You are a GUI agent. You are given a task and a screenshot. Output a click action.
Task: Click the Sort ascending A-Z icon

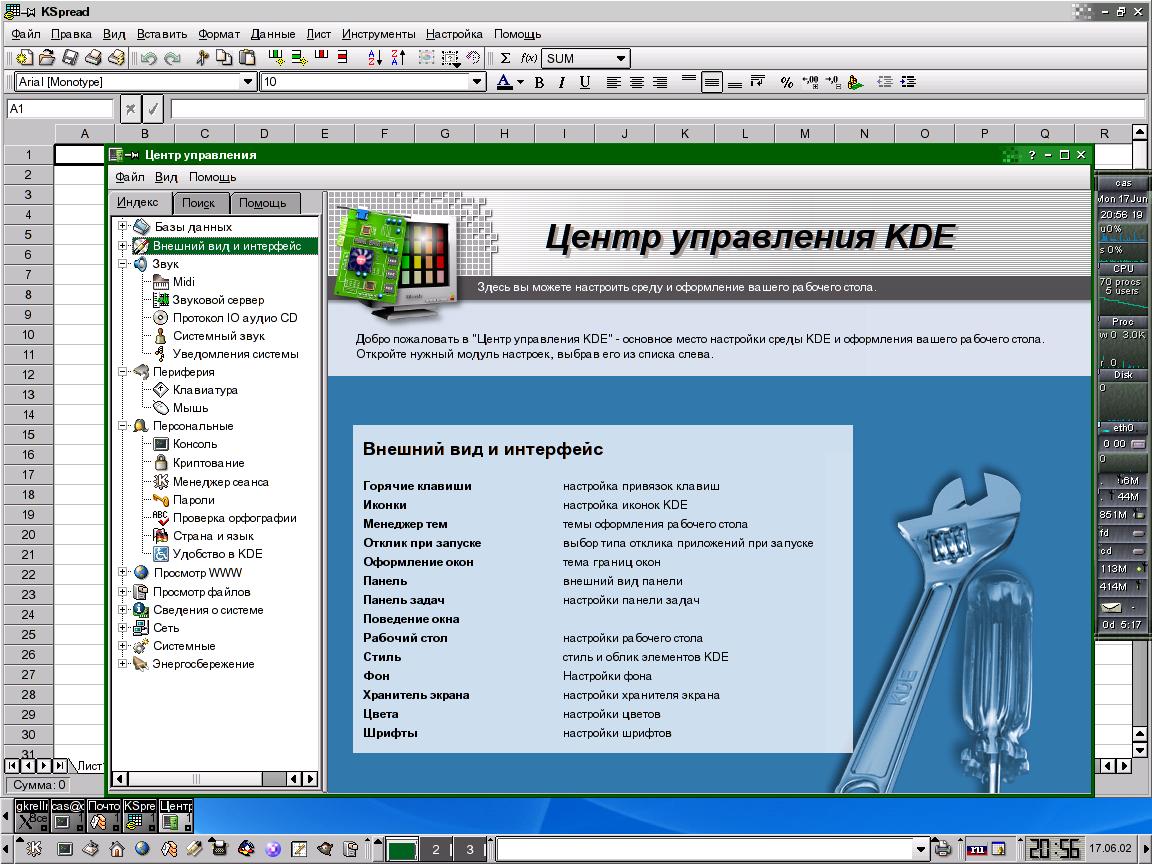375,58
